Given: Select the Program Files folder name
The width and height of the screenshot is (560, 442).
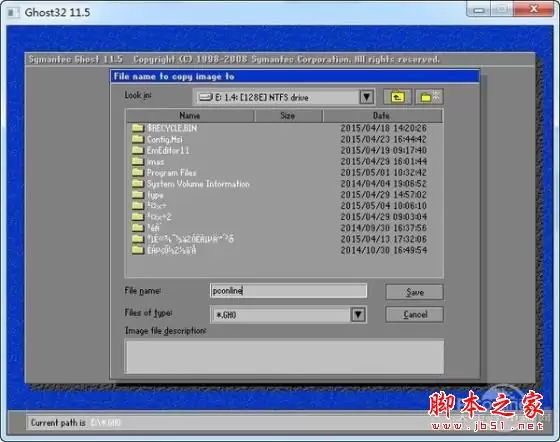Looking at the screenshot, I should (172, 173).
